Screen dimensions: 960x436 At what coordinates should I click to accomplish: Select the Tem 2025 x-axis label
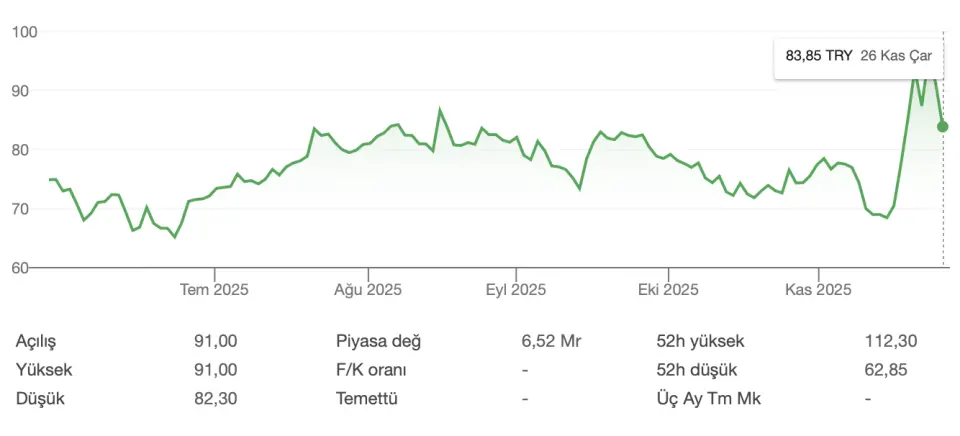point(214,290)
